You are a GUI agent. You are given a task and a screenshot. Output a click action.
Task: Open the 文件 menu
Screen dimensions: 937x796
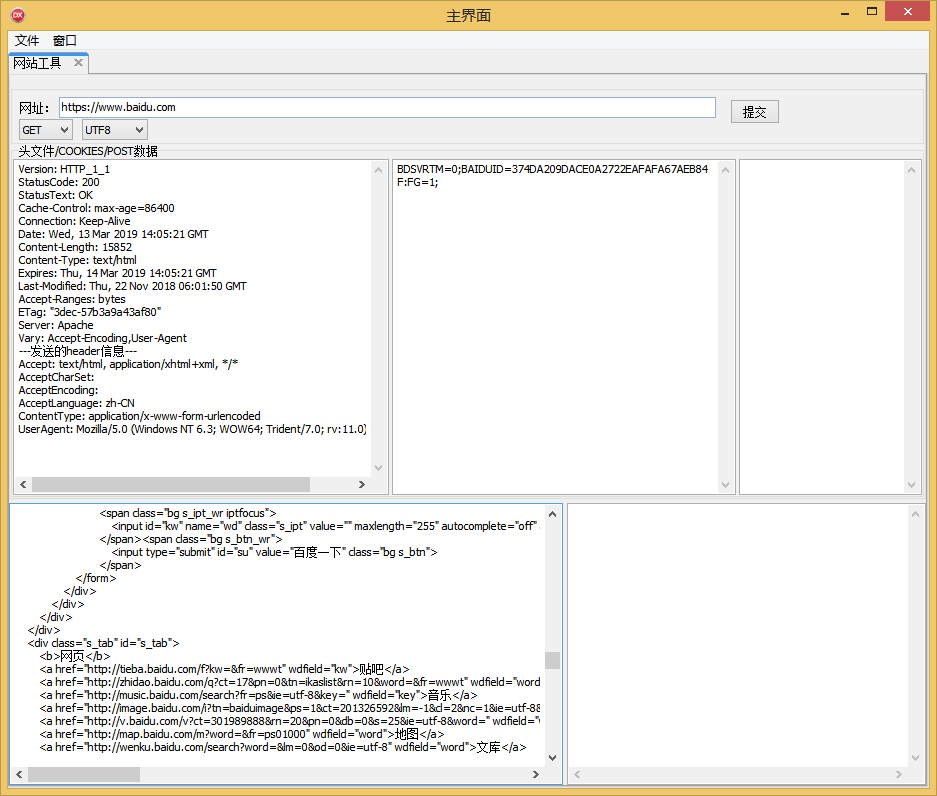27,41
